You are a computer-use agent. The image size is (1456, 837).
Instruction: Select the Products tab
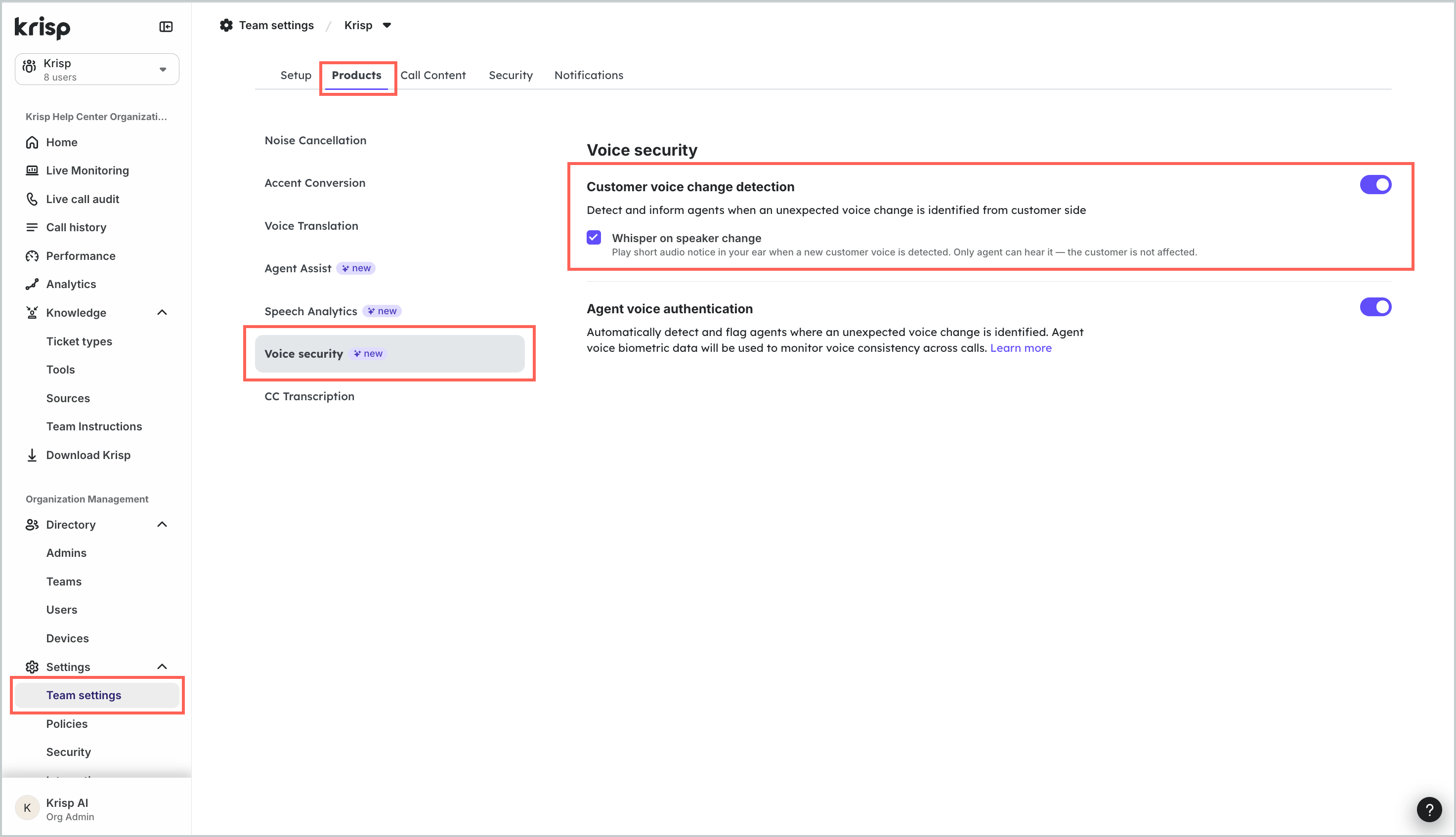coord(356,75)
